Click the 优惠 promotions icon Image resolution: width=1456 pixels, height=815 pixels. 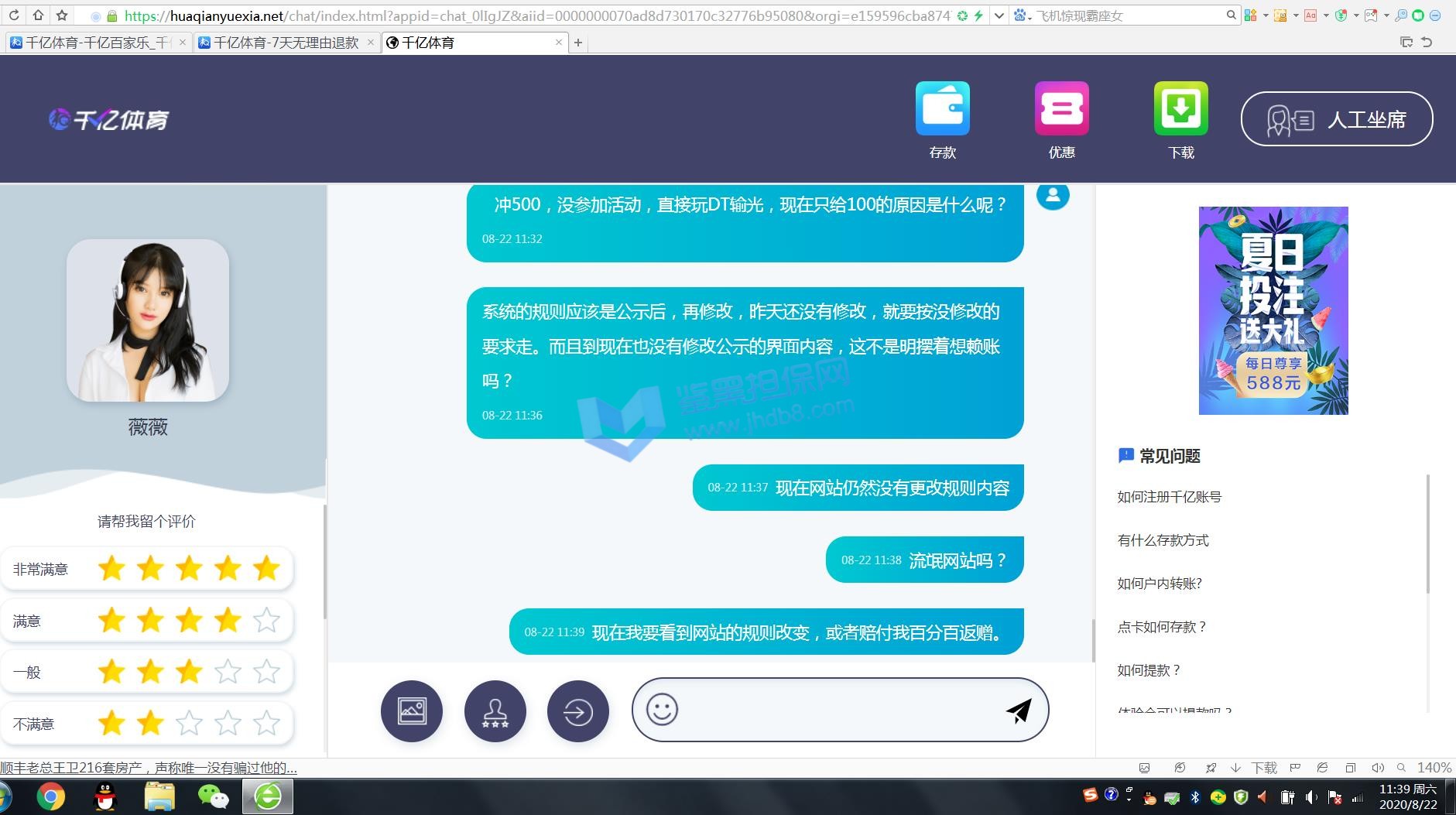click(1061, 109)
